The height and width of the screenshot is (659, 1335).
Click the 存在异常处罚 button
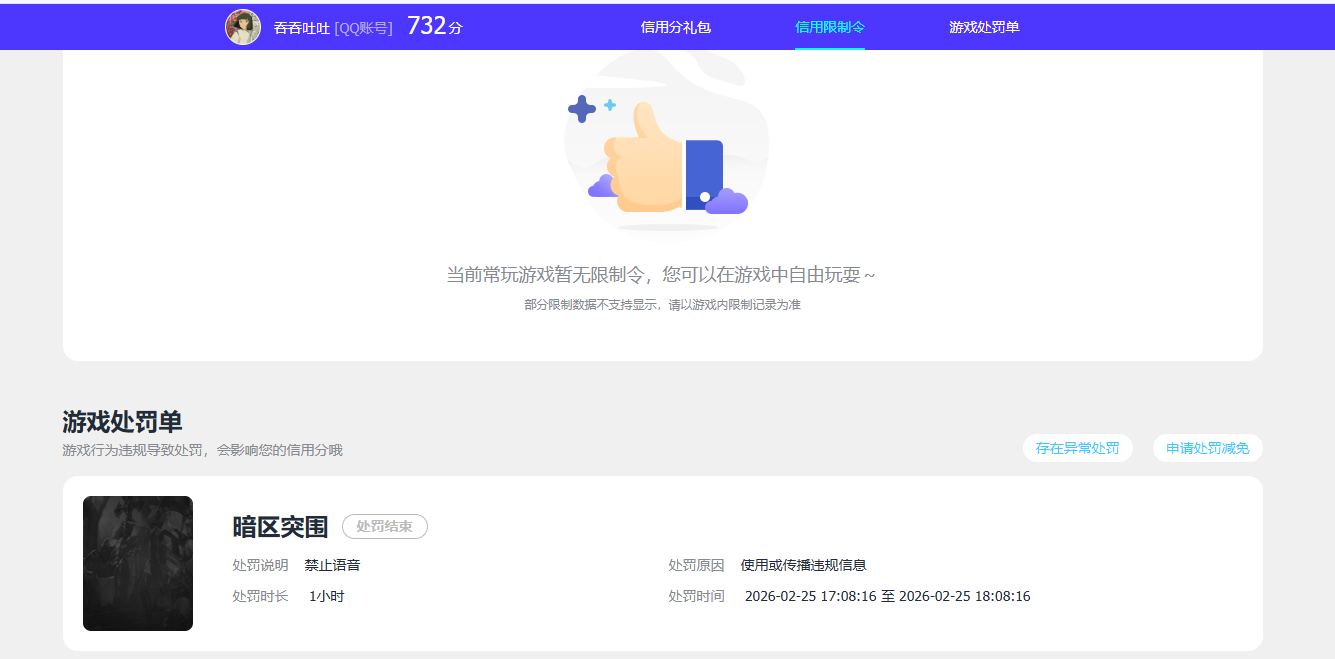click(1078, 448)
